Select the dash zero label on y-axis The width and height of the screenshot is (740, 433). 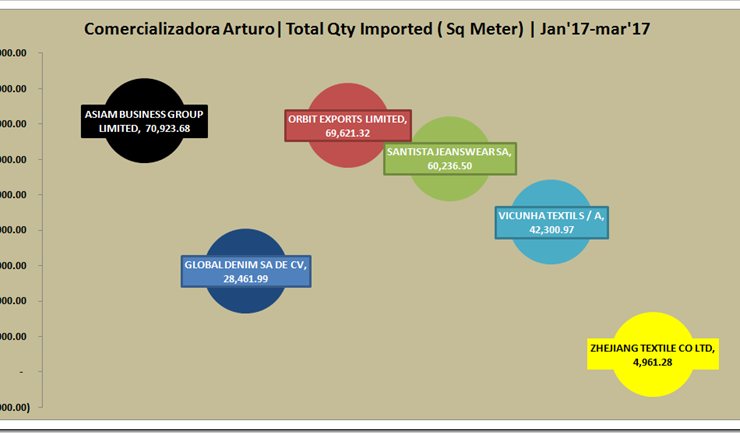coord(19,371)
